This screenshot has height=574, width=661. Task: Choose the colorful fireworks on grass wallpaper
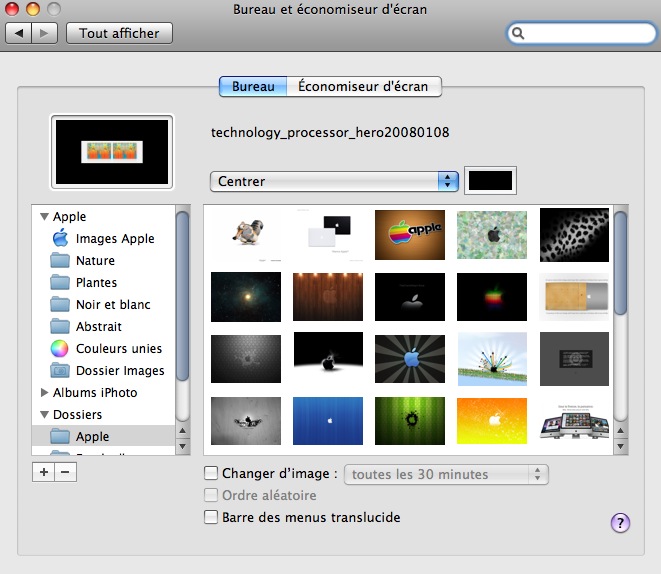point(492,359)
